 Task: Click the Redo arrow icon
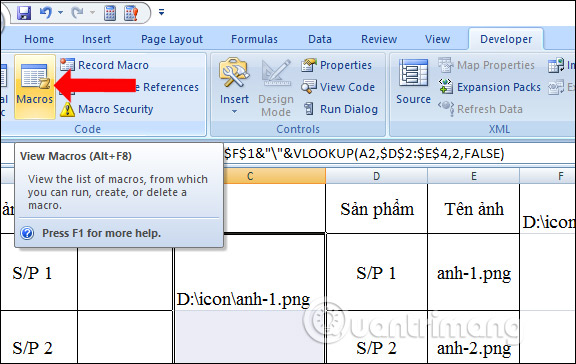tap(78, 13)
